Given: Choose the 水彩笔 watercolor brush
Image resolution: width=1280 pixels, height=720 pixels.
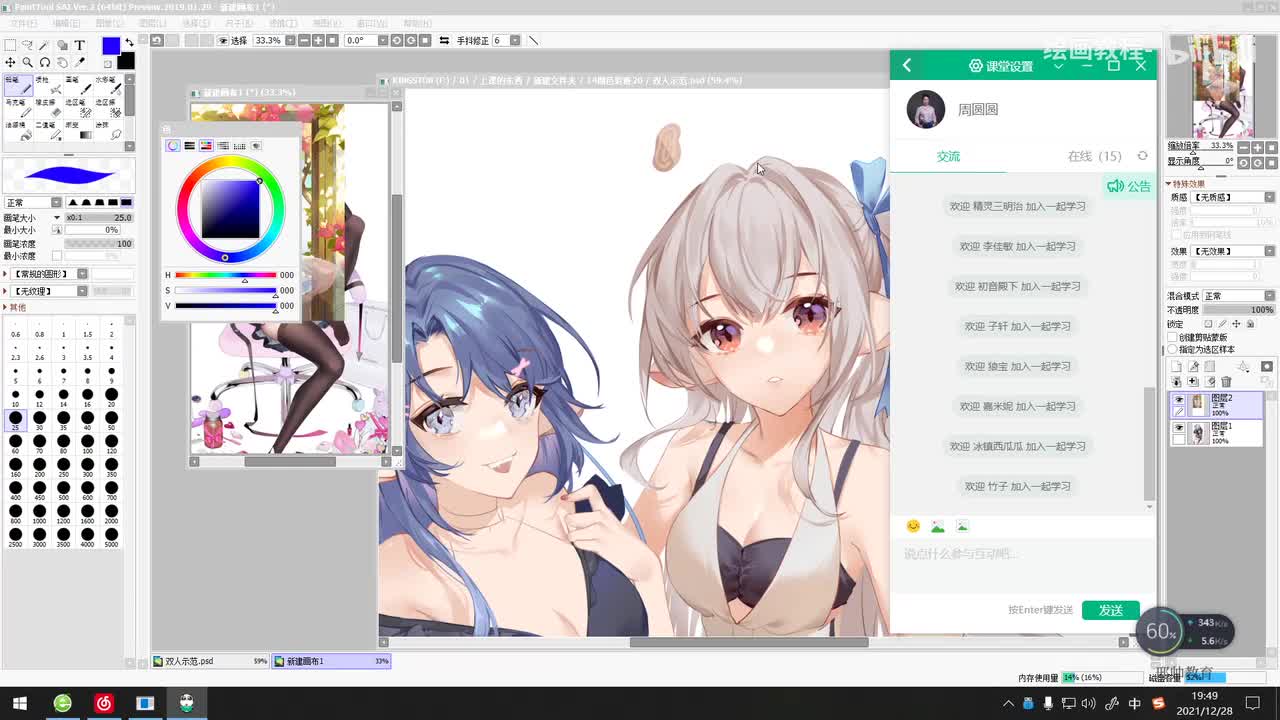Looking at the screenshot, I should pyautogui.click(x=108, y=85).
